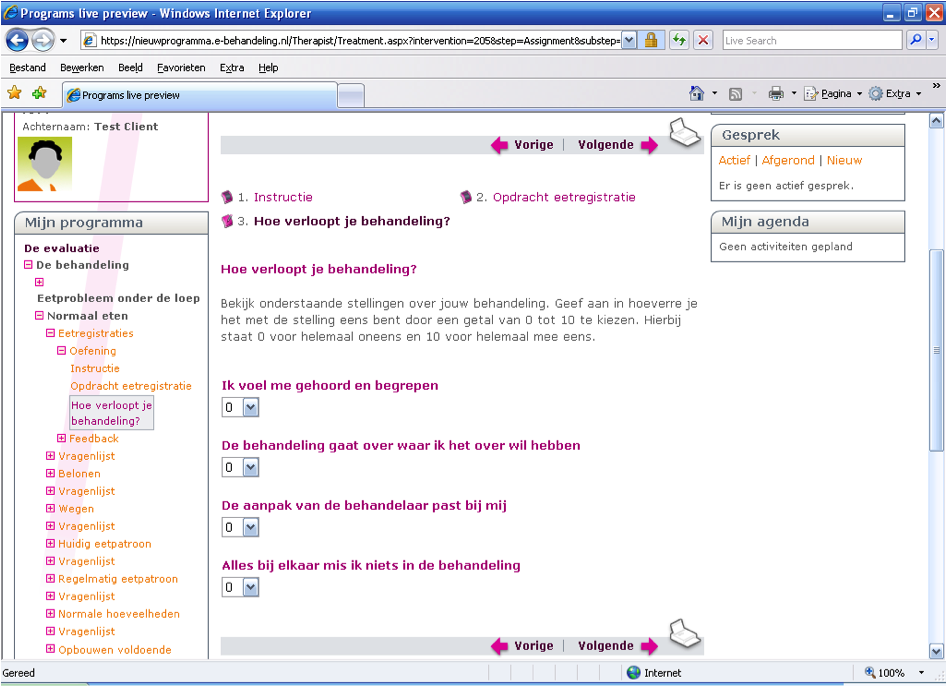
Task: Click the printer icon at top of page
Action: click(x=685, y=133)
